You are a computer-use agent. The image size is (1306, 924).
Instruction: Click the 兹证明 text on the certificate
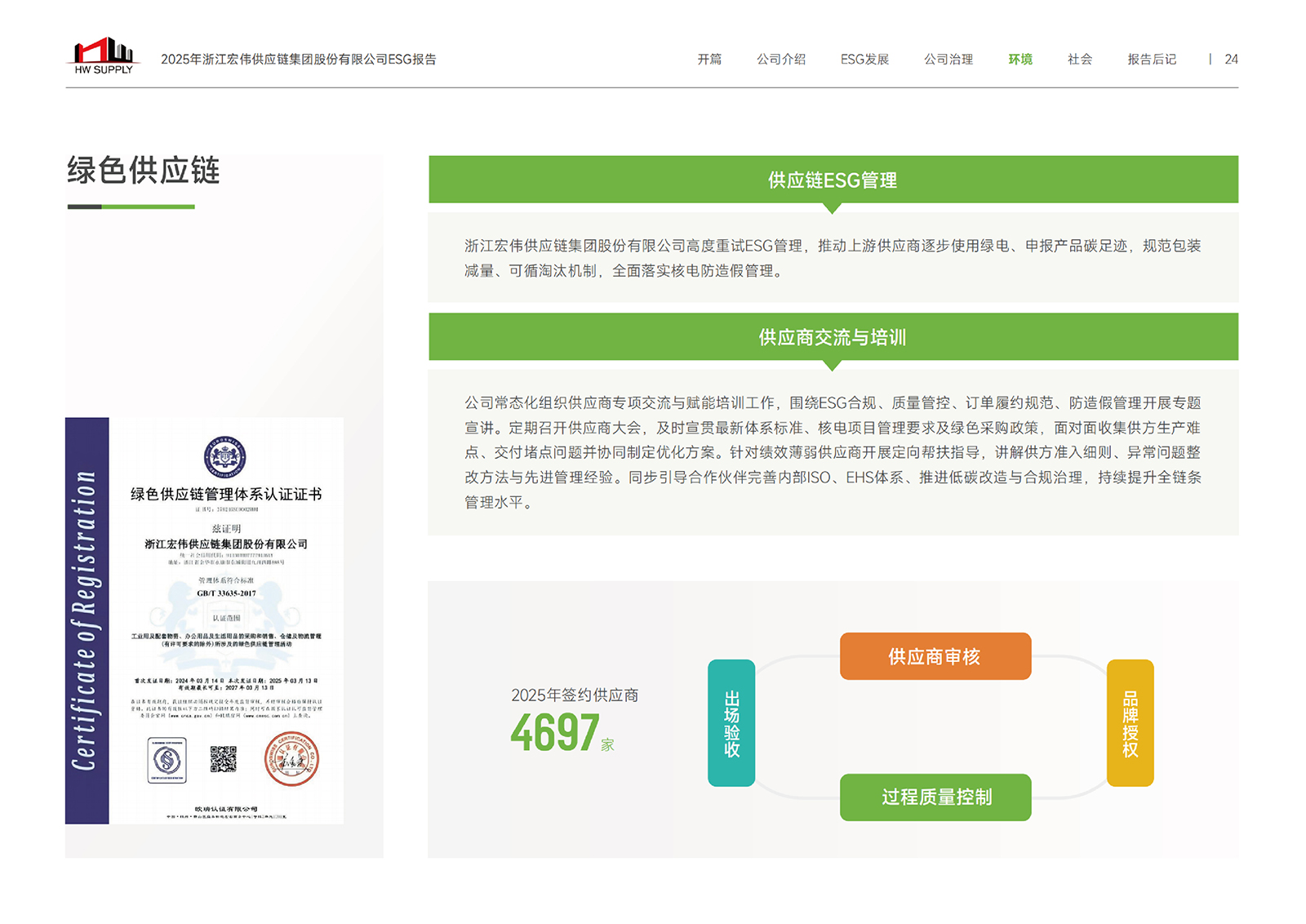(x=226, y=529)
